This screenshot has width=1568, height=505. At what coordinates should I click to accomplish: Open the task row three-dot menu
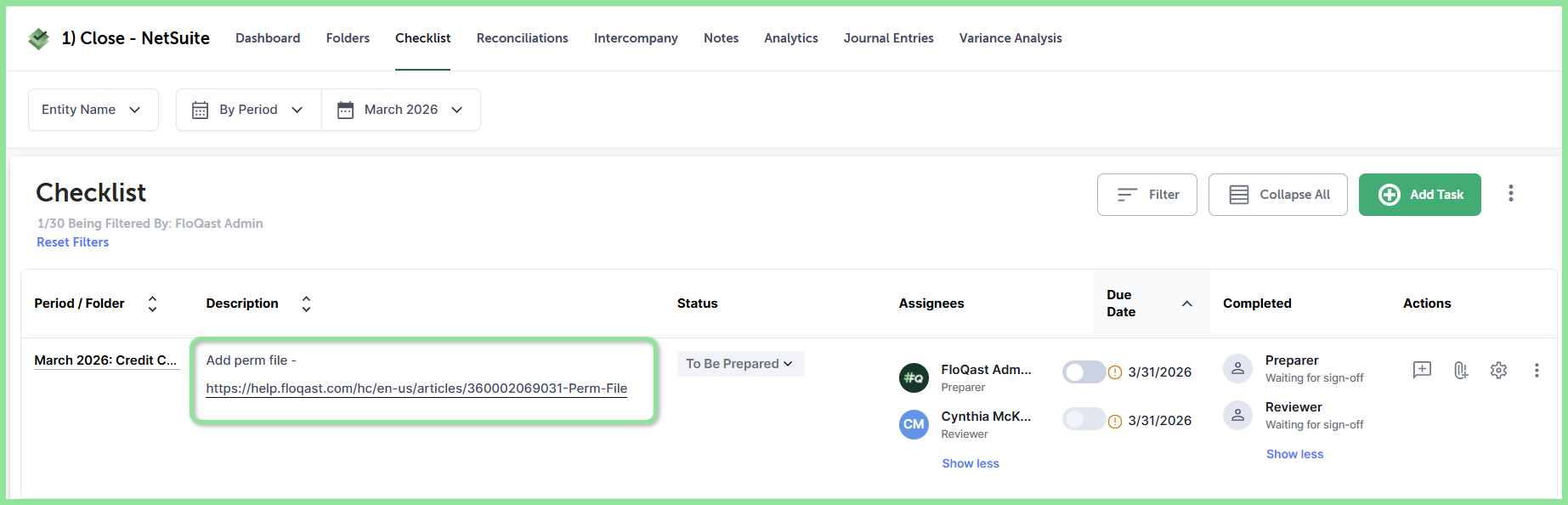[x=1537, y=370]
